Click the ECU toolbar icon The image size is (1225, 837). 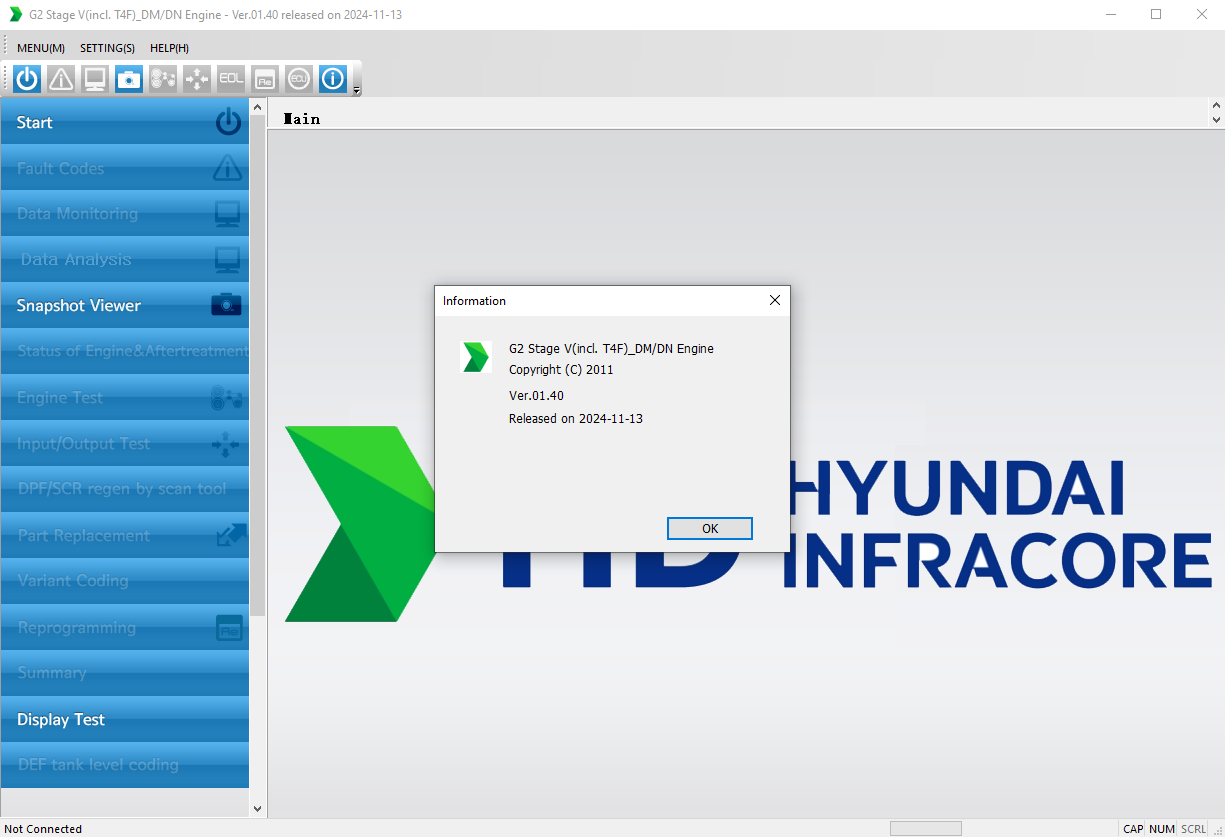(x=299, y=79)
